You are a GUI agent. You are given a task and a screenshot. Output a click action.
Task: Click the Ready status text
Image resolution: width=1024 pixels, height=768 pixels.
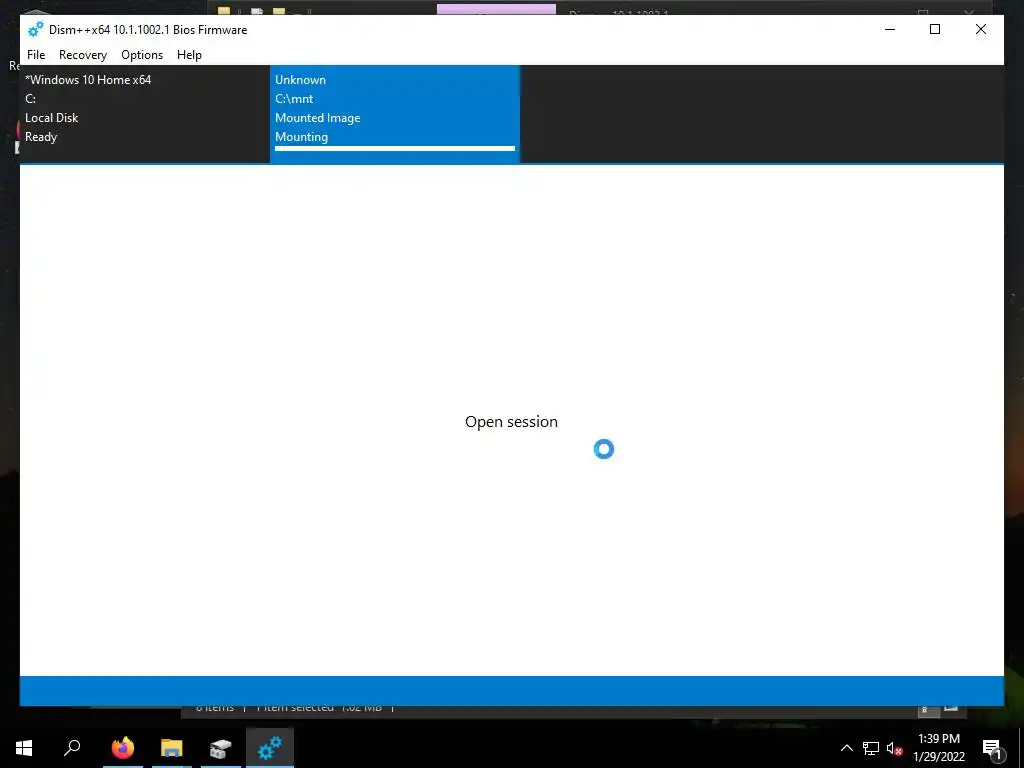[41, 136]
